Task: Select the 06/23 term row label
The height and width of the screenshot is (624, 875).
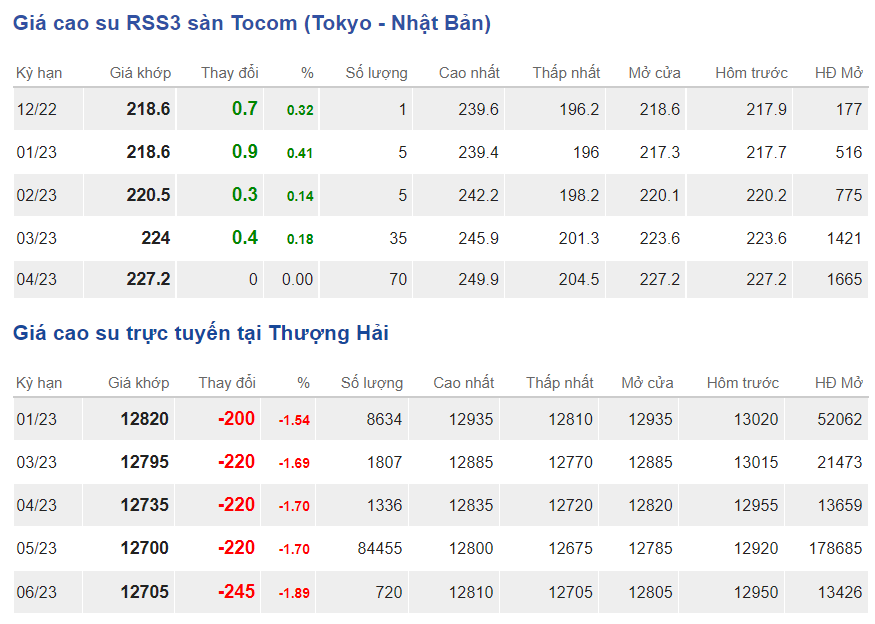Action: 37,592
